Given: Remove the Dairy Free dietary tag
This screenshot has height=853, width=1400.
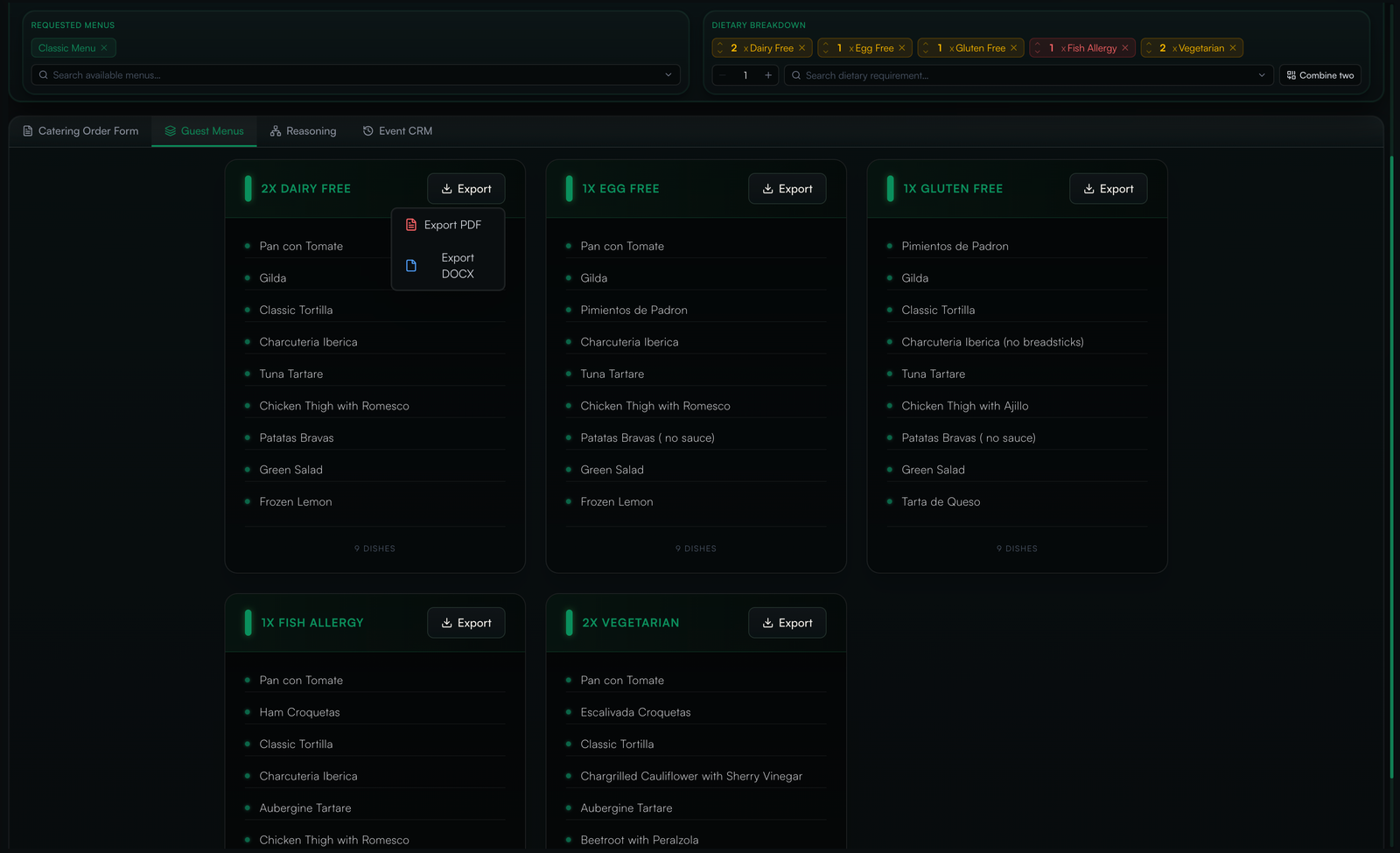Looking at the screenshot, I should (801, 48).
